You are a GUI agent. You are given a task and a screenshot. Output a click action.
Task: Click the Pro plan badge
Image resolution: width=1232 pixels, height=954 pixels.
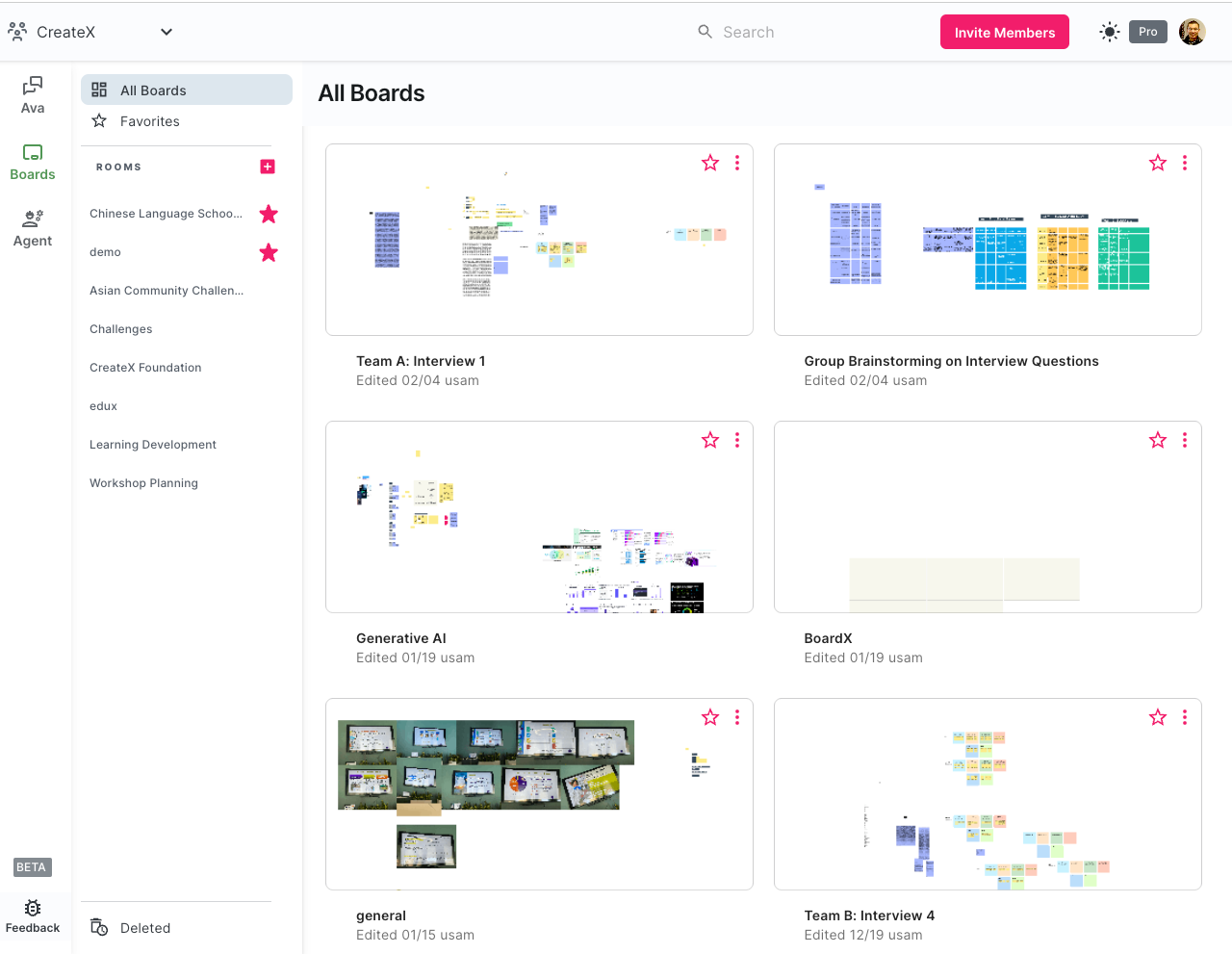[1147, 32]
